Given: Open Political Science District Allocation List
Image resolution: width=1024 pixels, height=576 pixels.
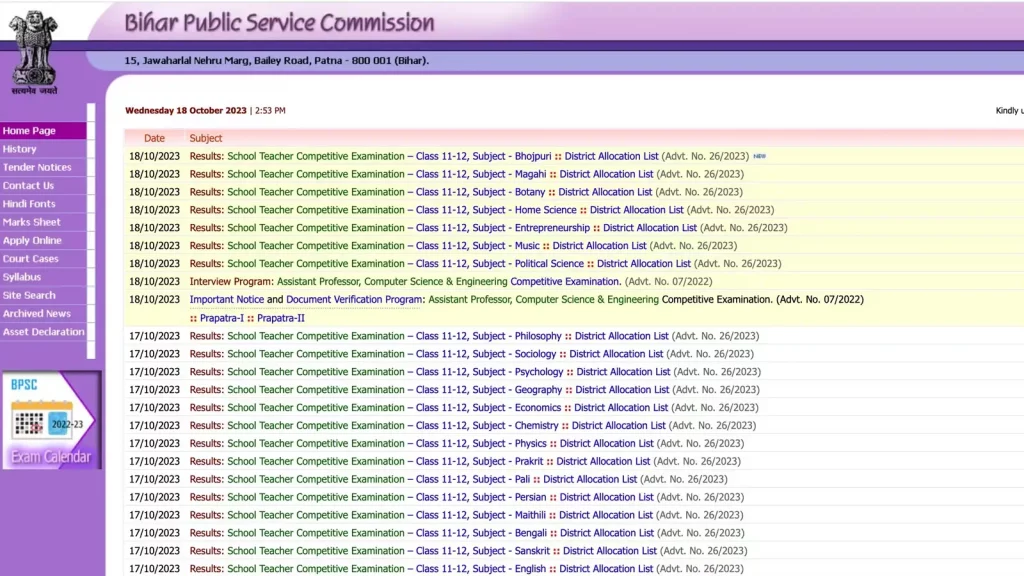Looking at the screenshot, I should point(644,263).
